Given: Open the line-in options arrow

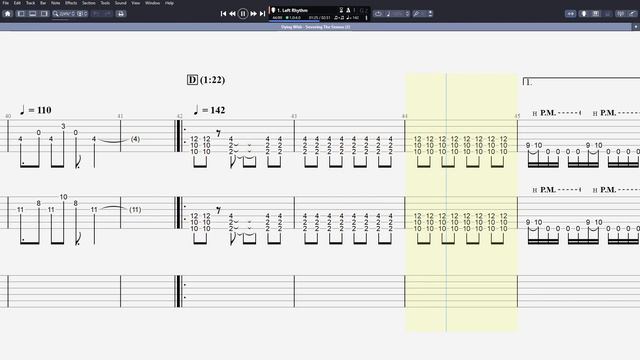Looking at the screenshot, I should 430,13.
